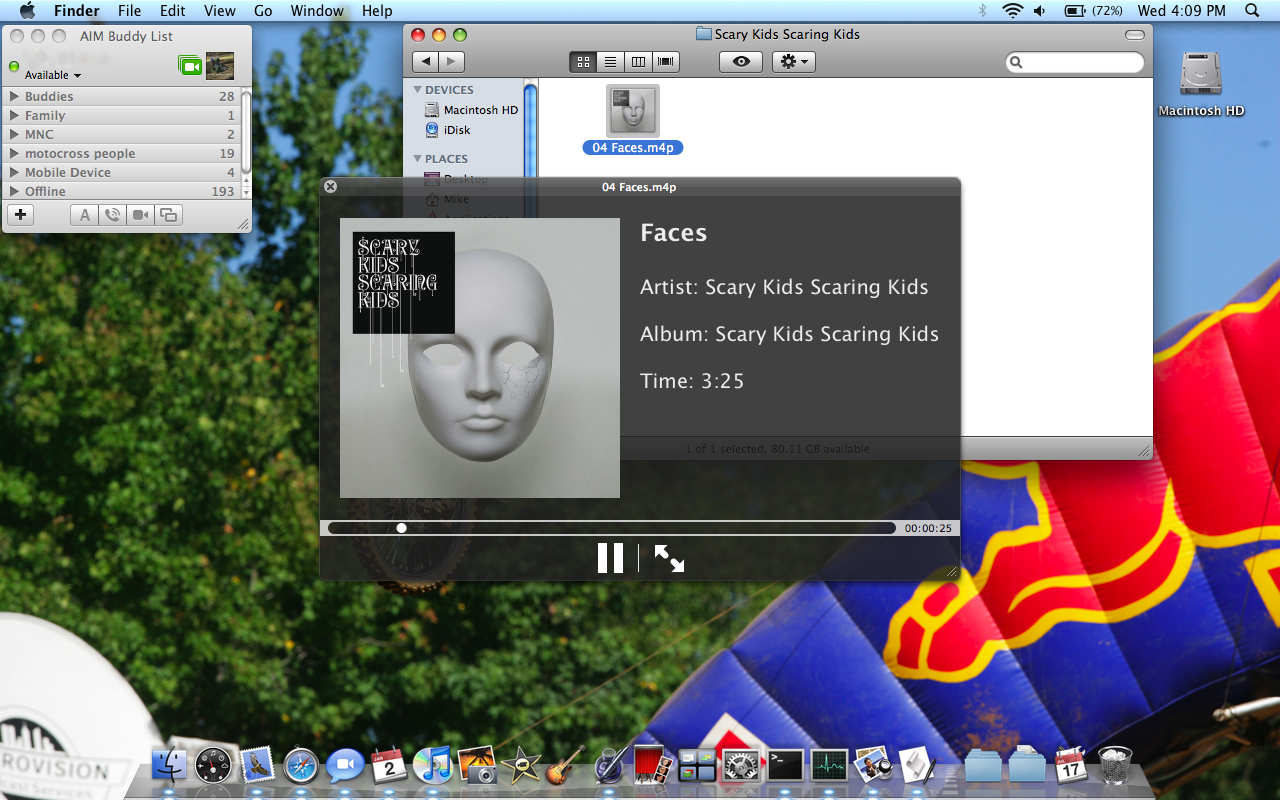Open the Trash in the Dock
The height and width of the screenshot is (800, 1280).
pyautogui.click(x=1115, y=766)
